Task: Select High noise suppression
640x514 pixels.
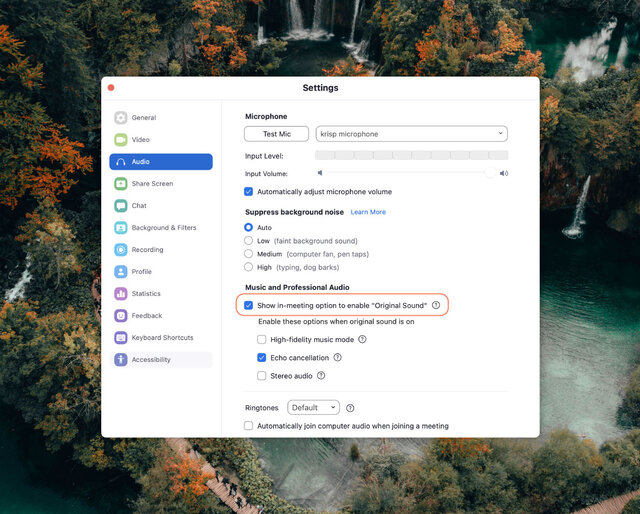Action: click(x=248, y=267)
